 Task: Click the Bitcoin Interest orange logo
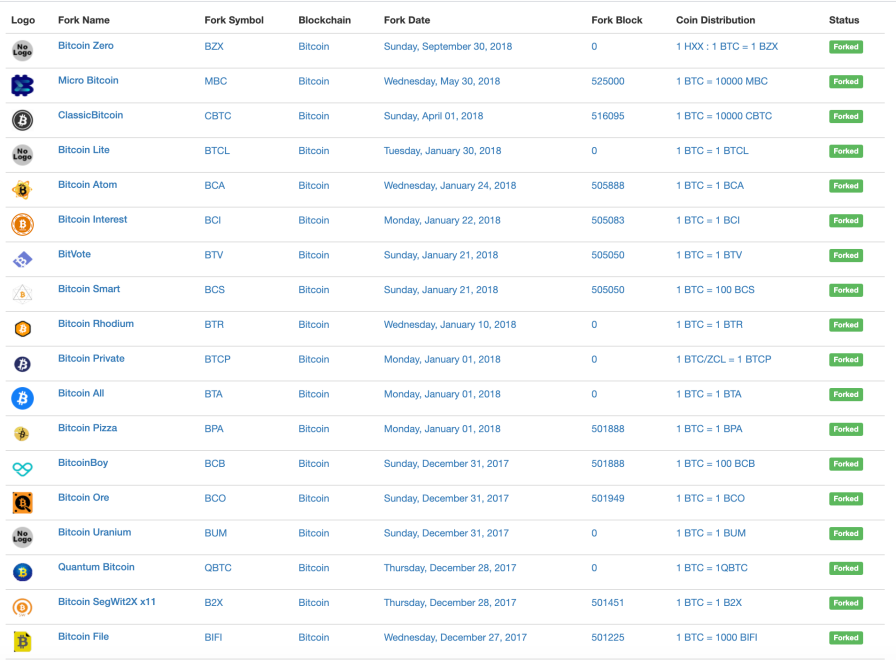pos(22,224)
